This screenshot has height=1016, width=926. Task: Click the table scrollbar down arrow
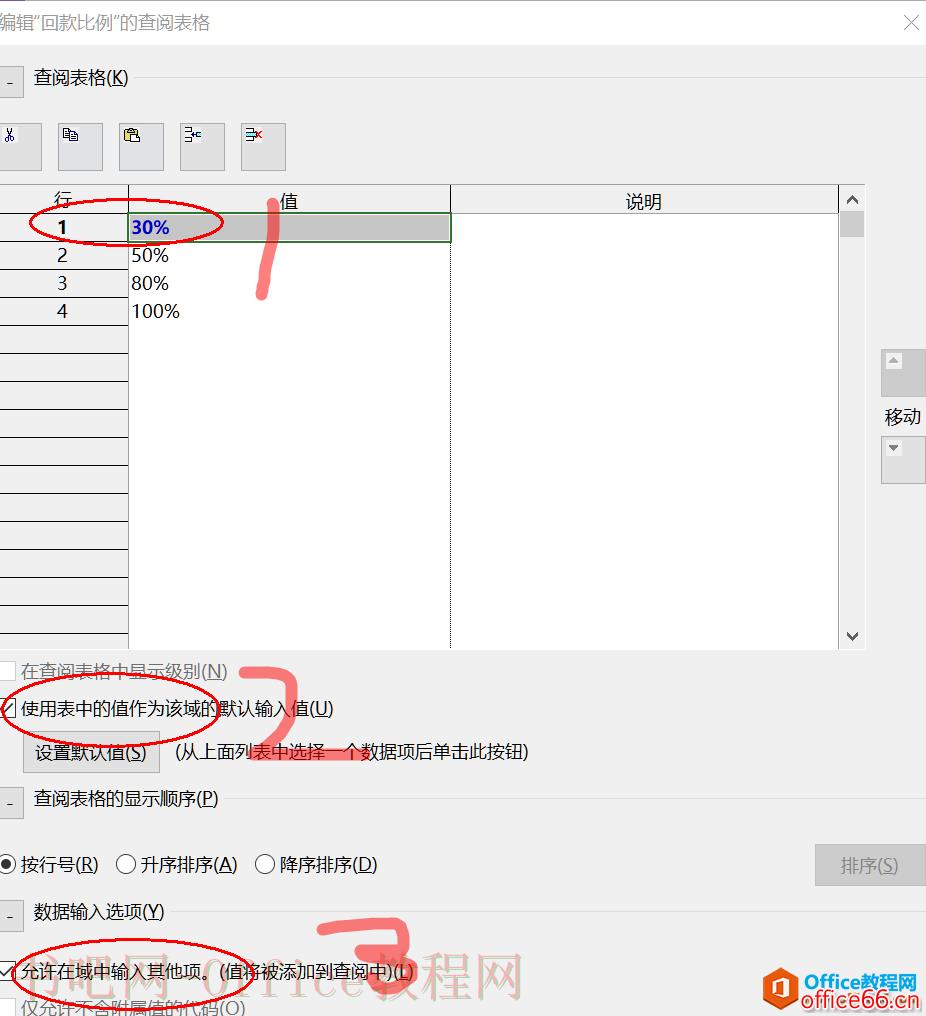852,636
